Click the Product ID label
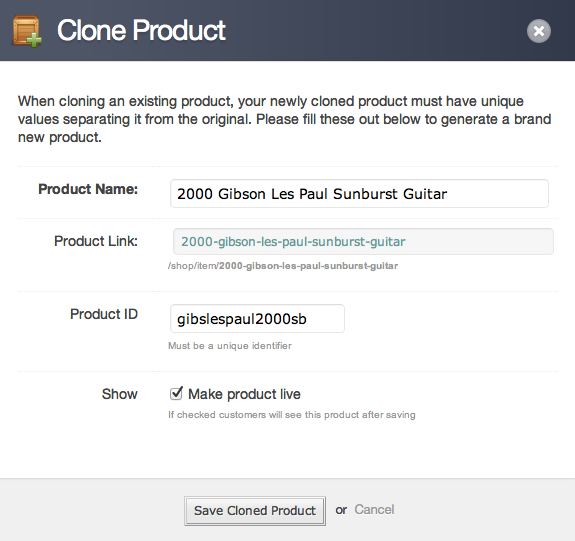Screen dimensions: 575x541 [x=104, y=314]
